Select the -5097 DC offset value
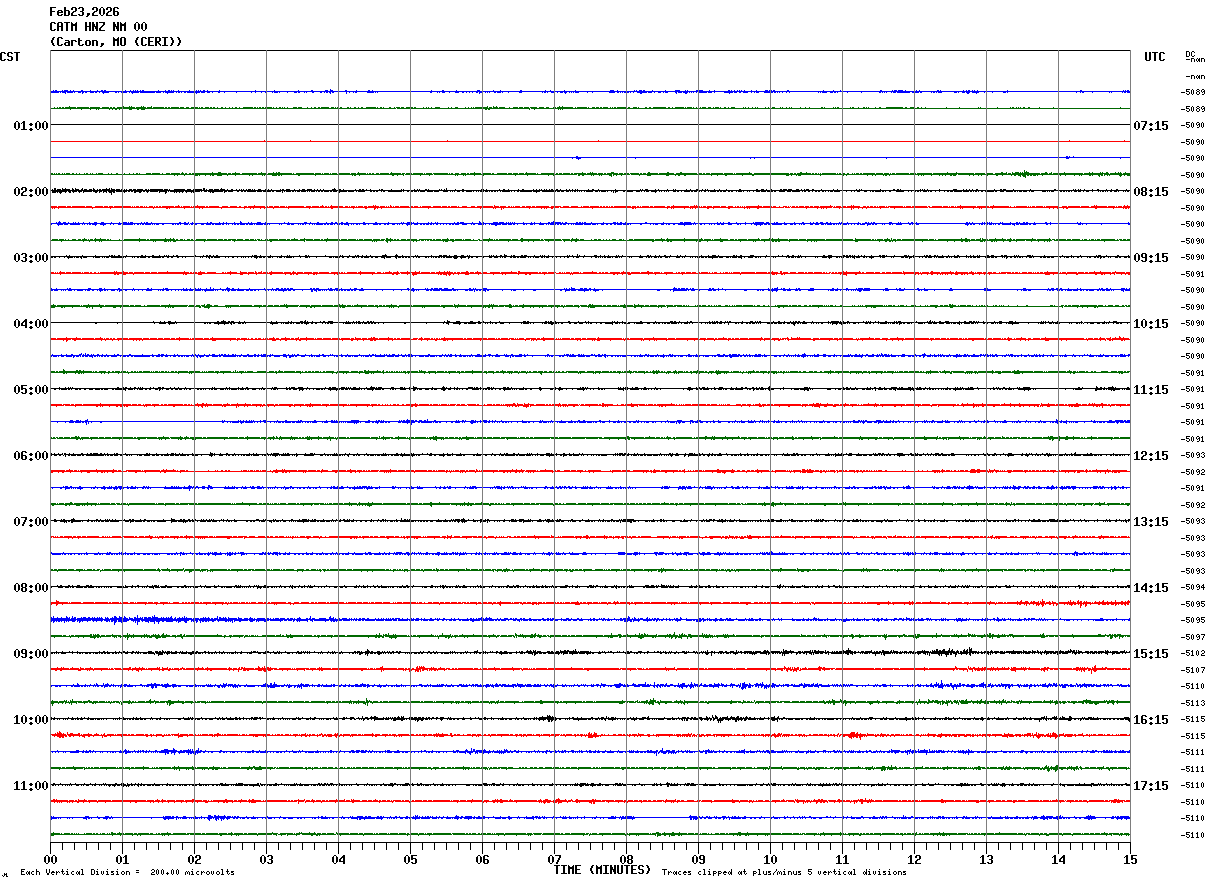 pyautogui.click(x=1193, y=637)
